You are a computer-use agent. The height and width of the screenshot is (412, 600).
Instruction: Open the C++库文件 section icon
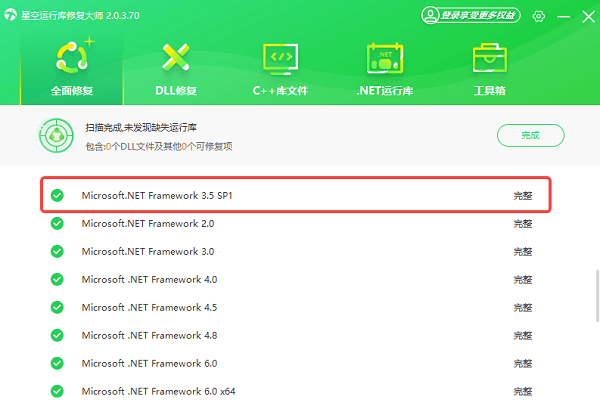pos(280,58)
